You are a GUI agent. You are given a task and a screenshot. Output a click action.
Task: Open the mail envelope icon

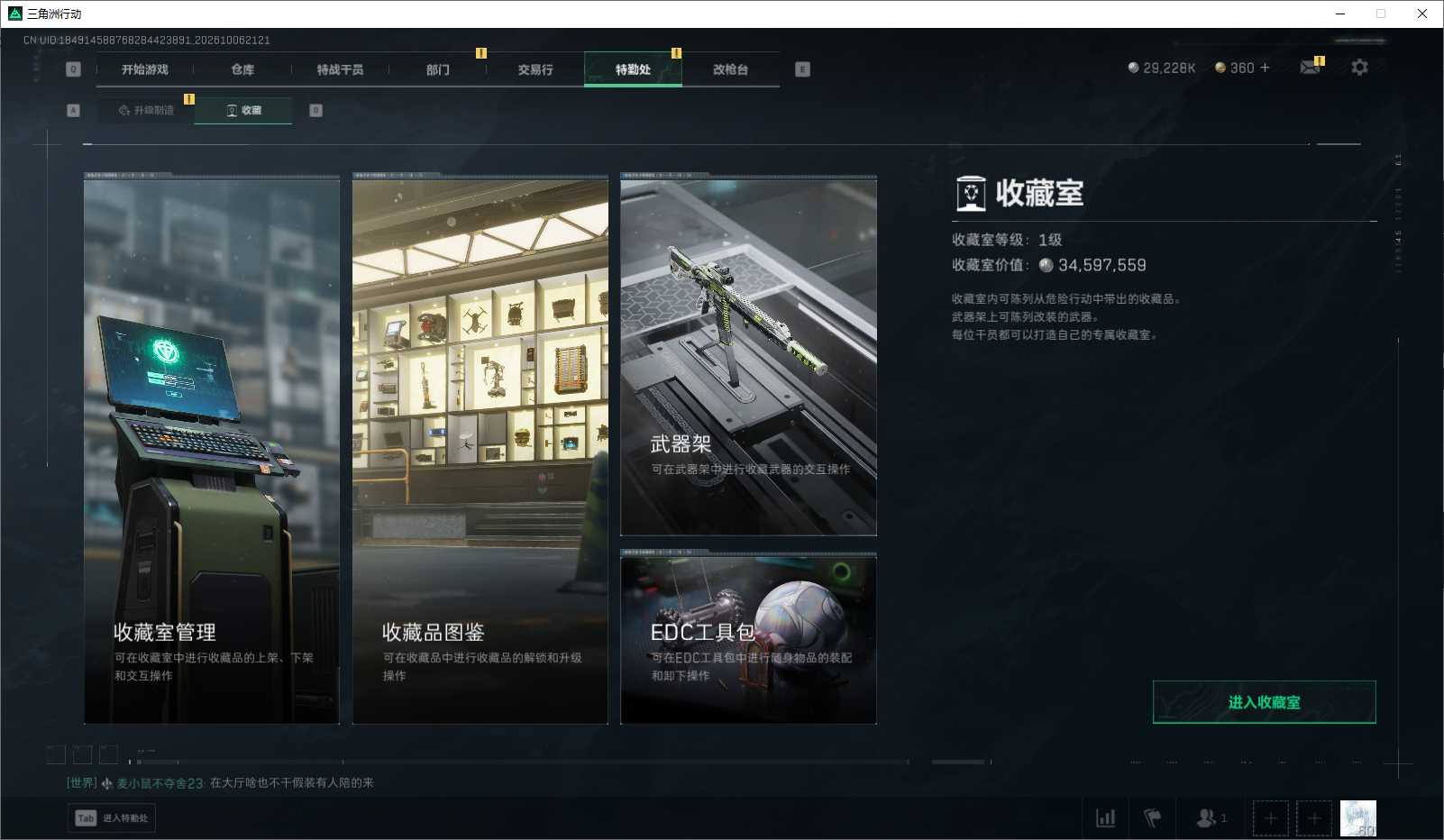[x=1310, y=68]
